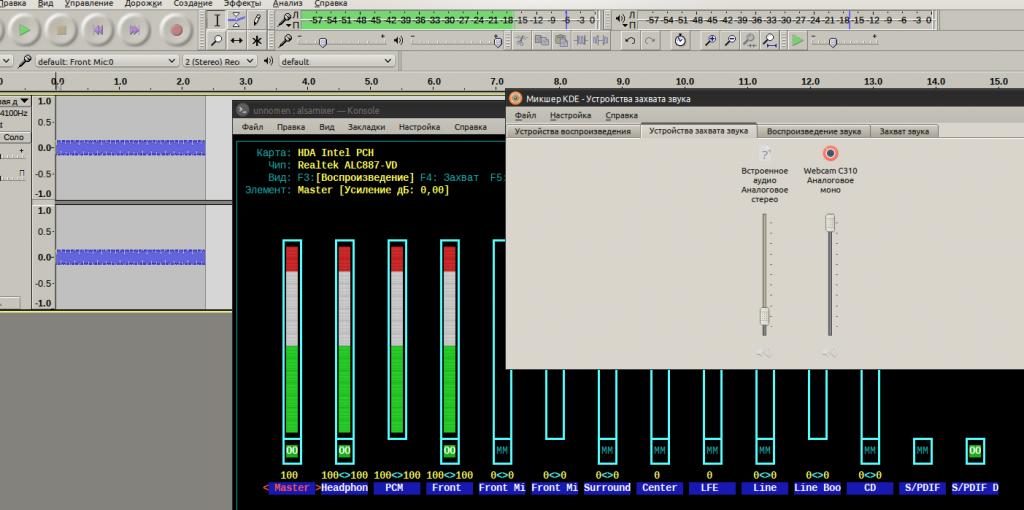The width and height of the screenshot is (1024, 510).
Task: Click the 'Встроенное аудио' device icon
Action: point(765,154)
